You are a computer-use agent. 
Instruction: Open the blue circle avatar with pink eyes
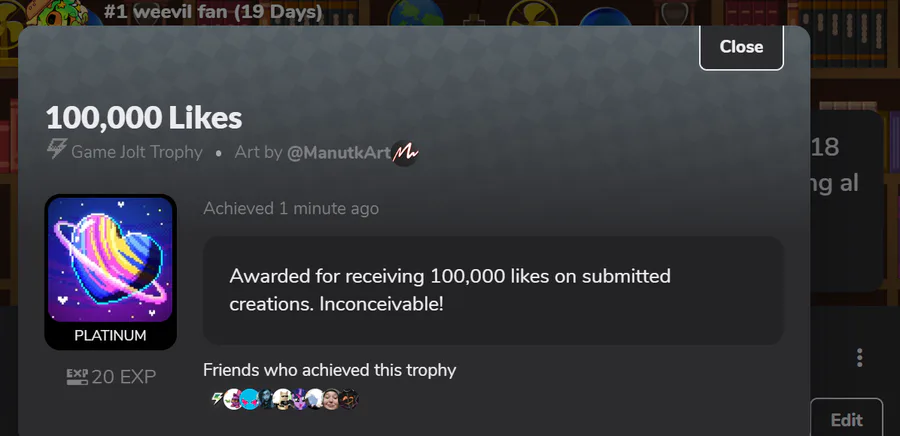click(250, 399)
